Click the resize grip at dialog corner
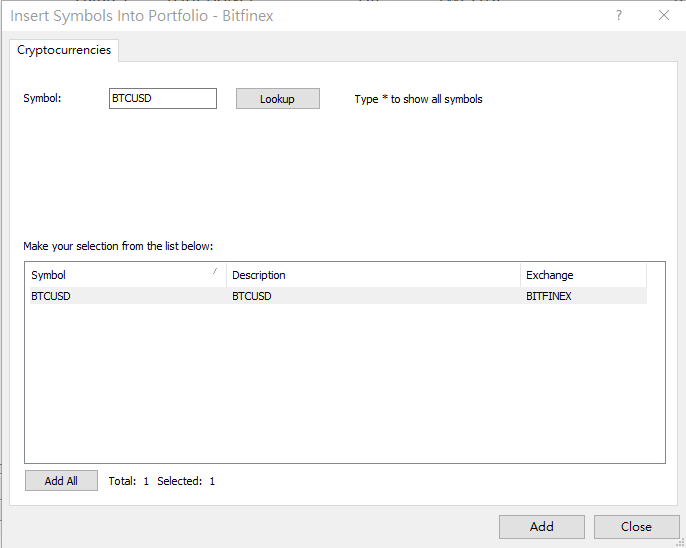Viewport: 686px width, 548px height. click(x=680, y=542)
